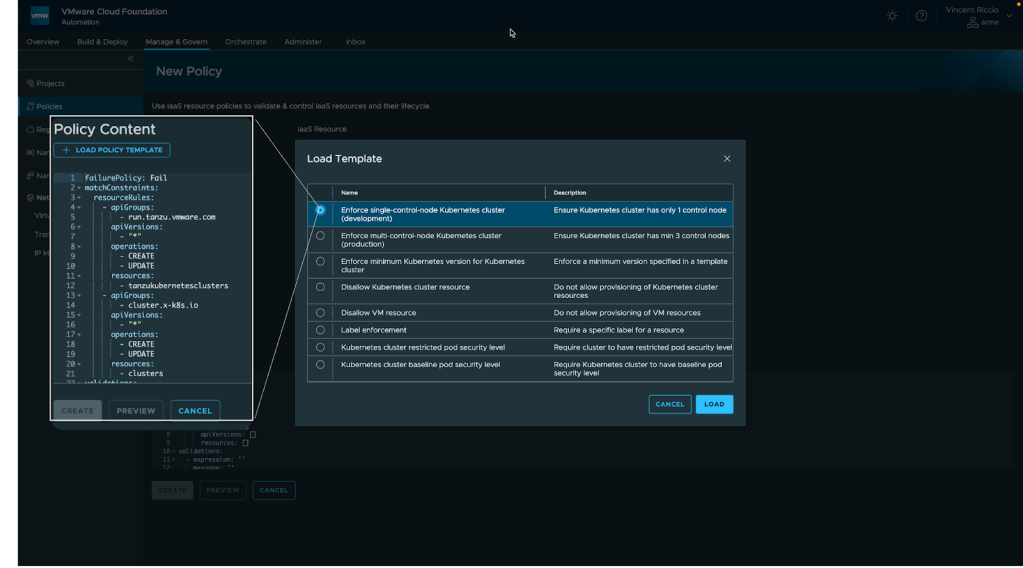1023x568 pixels.
Task: Open the help question mark icon
Action: tap(921, 16)
